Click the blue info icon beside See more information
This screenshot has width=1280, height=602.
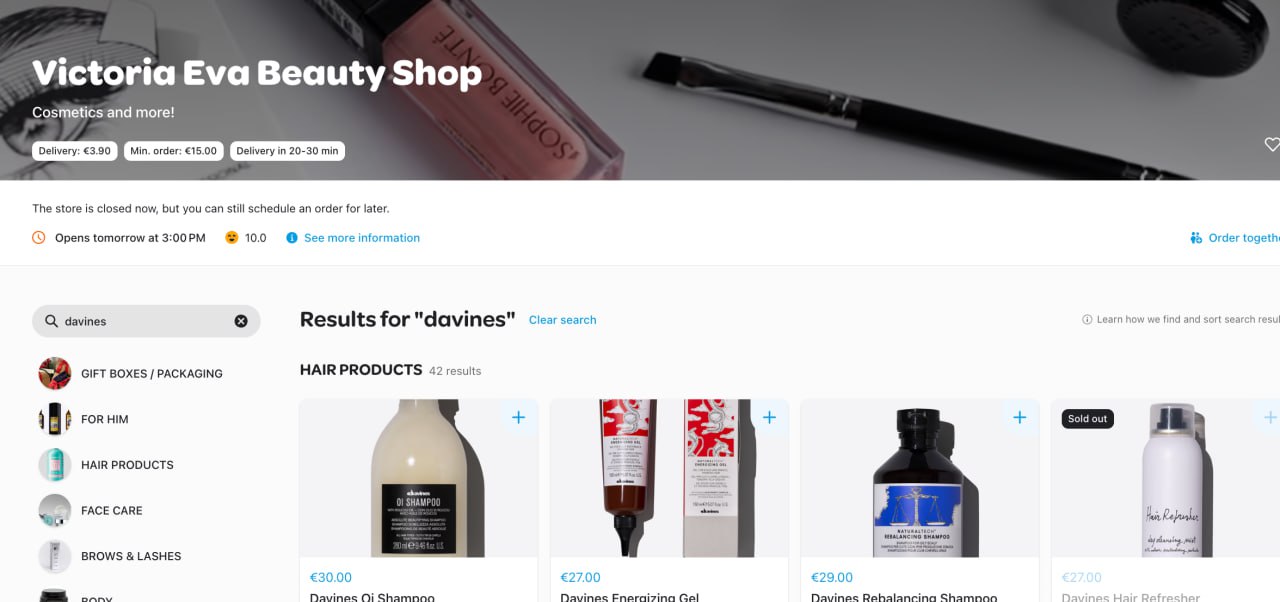point(292,238)
